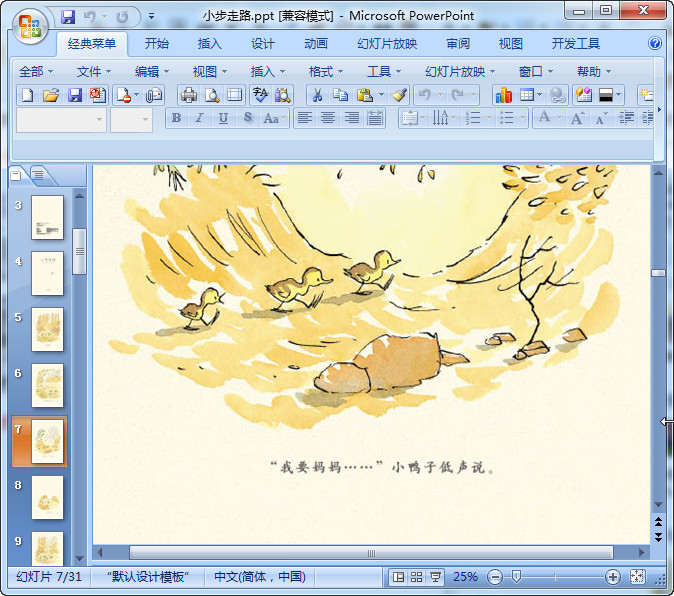
Task: Print the presentation using the printer icon
Action: coord(189,95)
